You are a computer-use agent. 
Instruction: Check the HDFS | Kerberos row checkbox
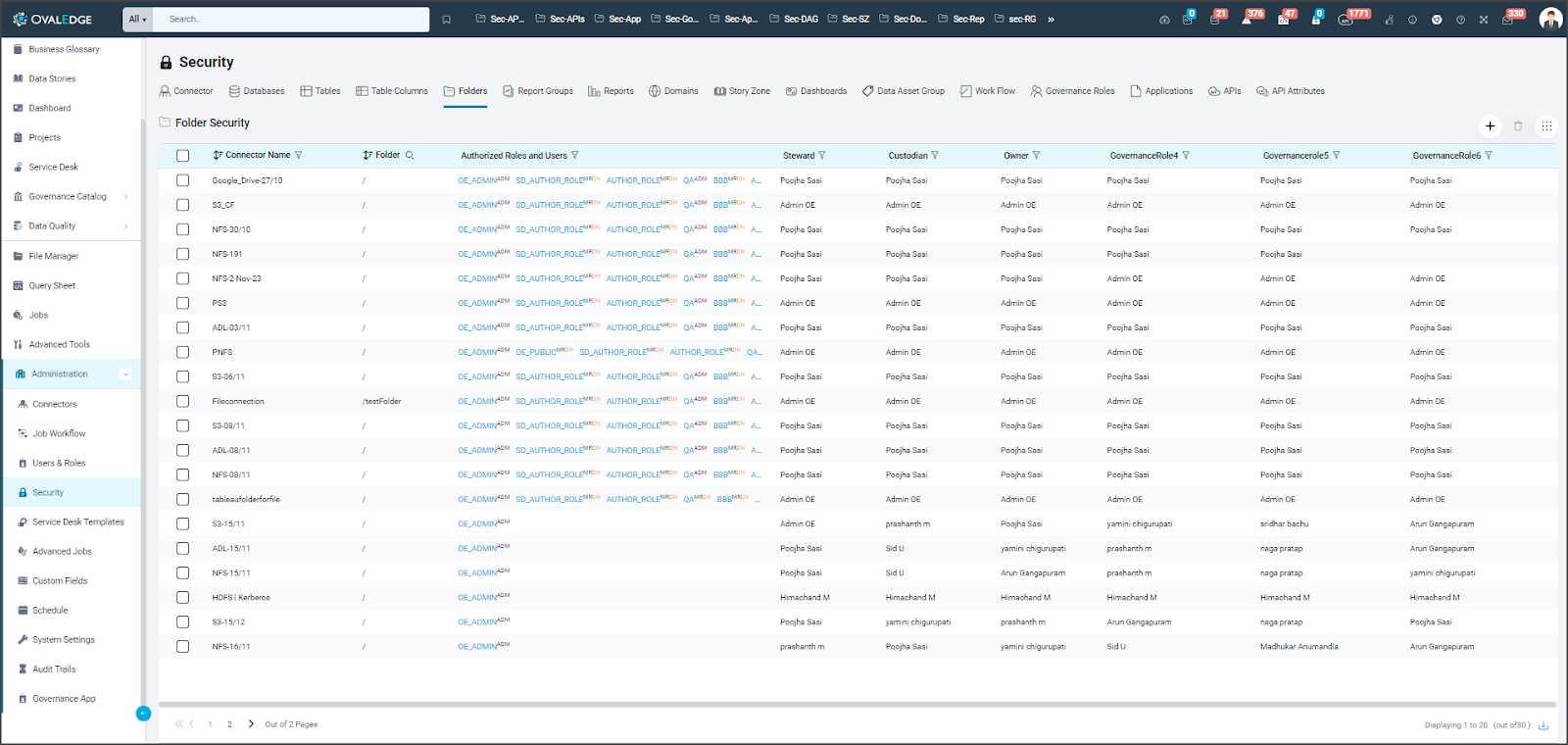pyautogui.click(x=182, y=597)
